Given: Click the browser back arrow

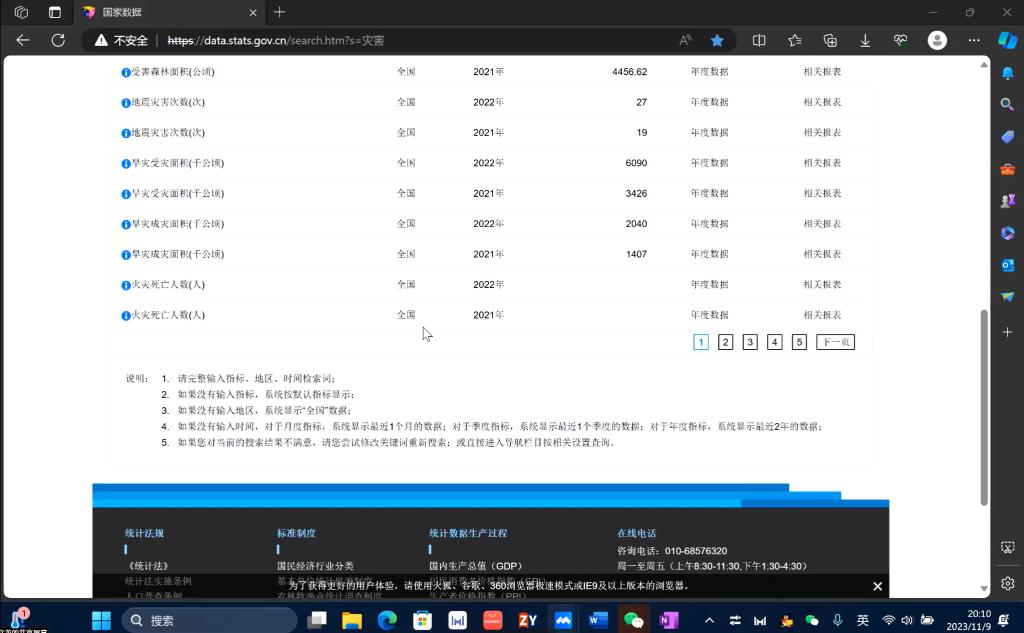Looking at the screenshot, I should pyautogui.click(x=23, y=40).
